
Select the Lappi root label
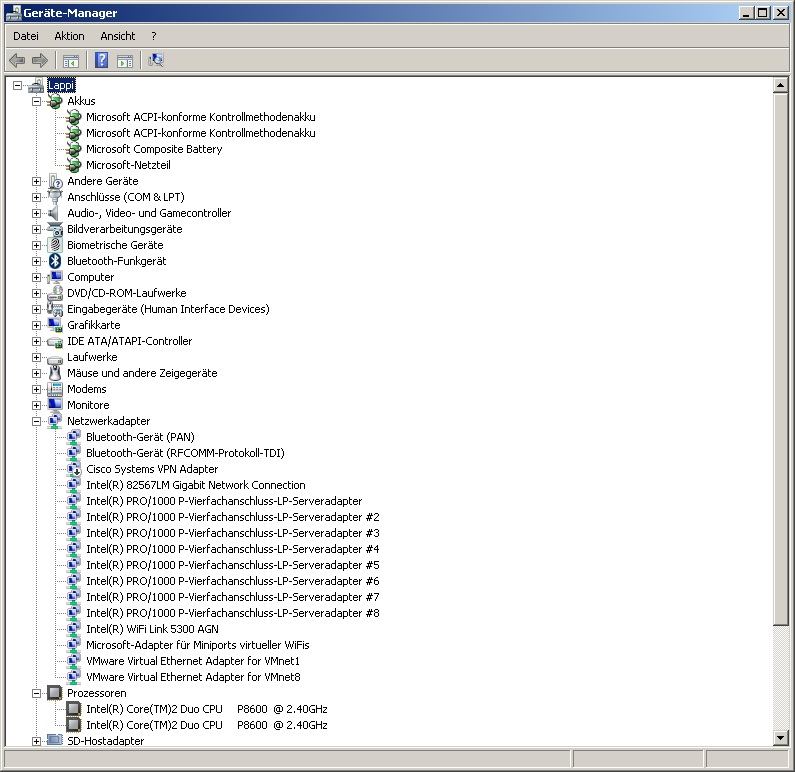point(61,86)
